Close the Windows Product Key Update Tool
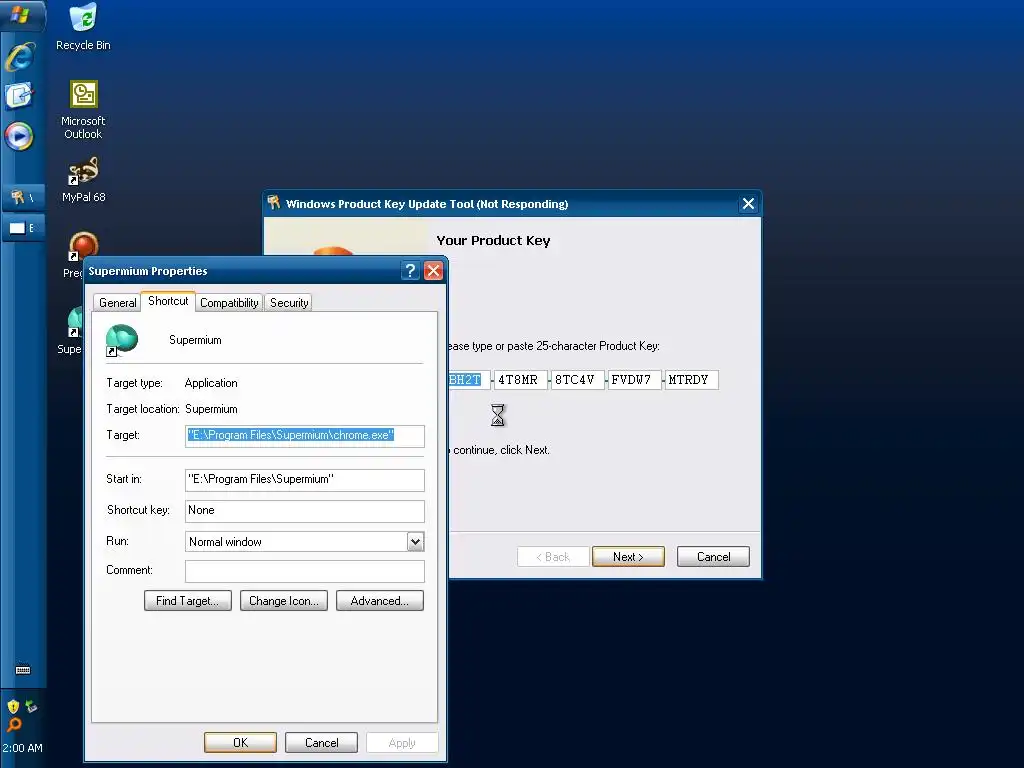 click(x=748, y=204)
